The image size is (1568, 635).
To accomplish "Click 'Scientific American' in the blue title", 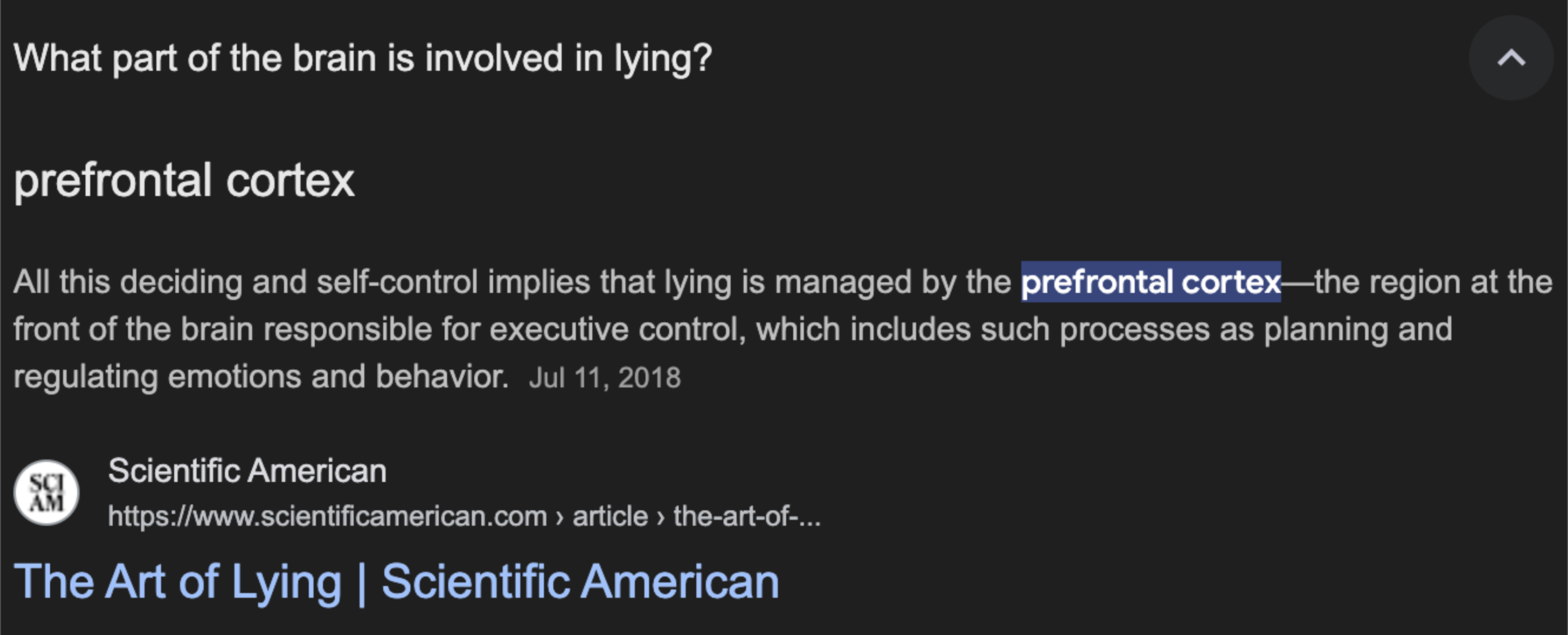I will (x=580, y=582).
